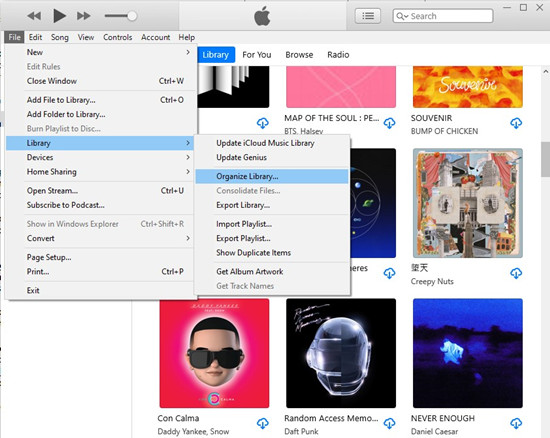Download NEVER ENOUGH from cloud
Viewport: 550px width, 438px height.
click(516, 423)
